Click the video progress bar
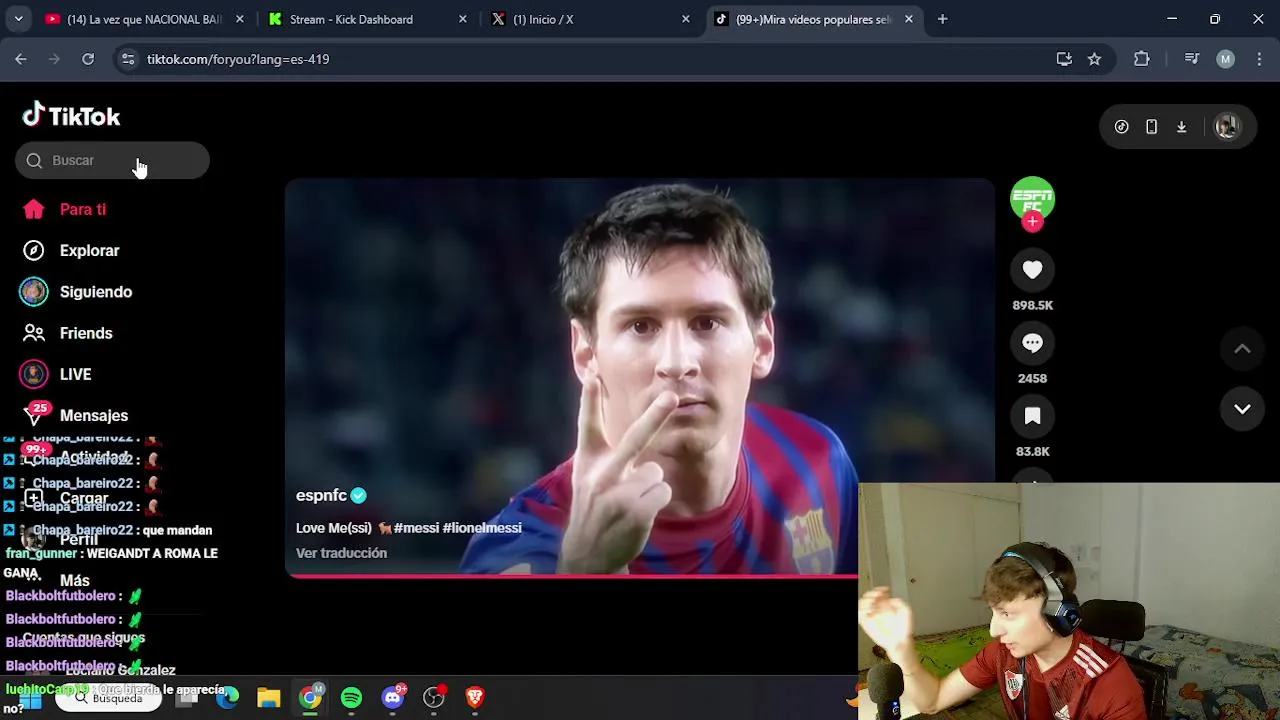1280x720 pixels. pyautogui.click(x=571, y=576)
